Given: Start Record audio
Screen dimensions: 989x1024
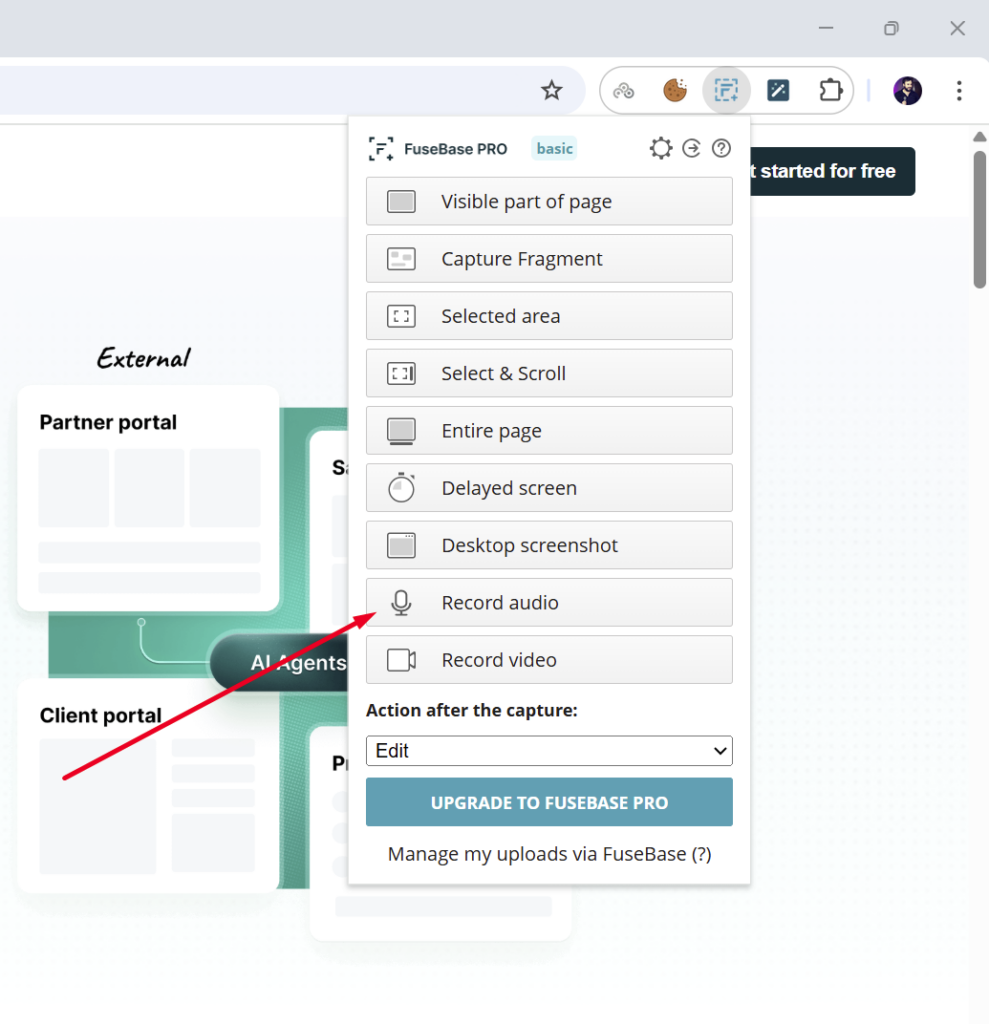Looking at the screenshot, I should click(x=549, y=602).
